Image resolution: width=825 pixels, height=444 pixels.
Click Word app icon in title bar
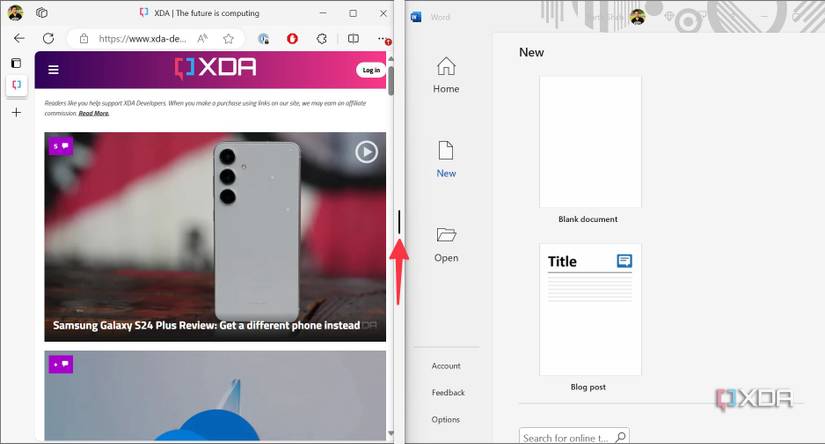[416, 17]
